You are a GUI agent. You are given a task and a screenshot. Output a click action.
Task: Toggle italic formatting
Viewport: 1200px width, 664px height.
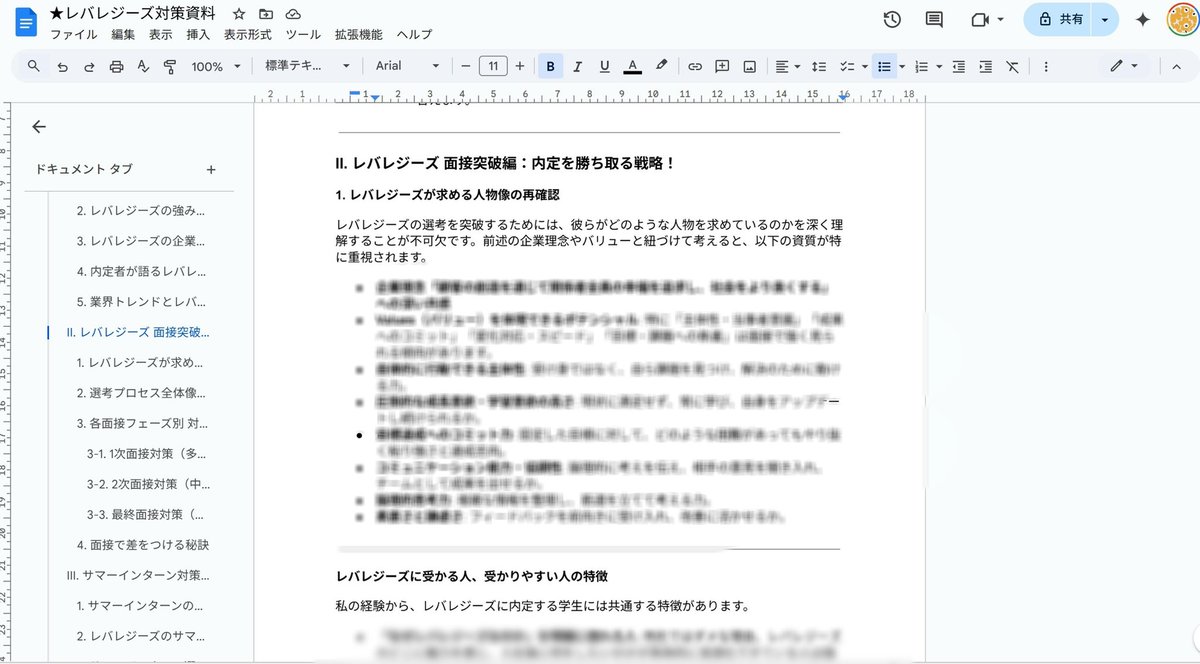(578, 66)
